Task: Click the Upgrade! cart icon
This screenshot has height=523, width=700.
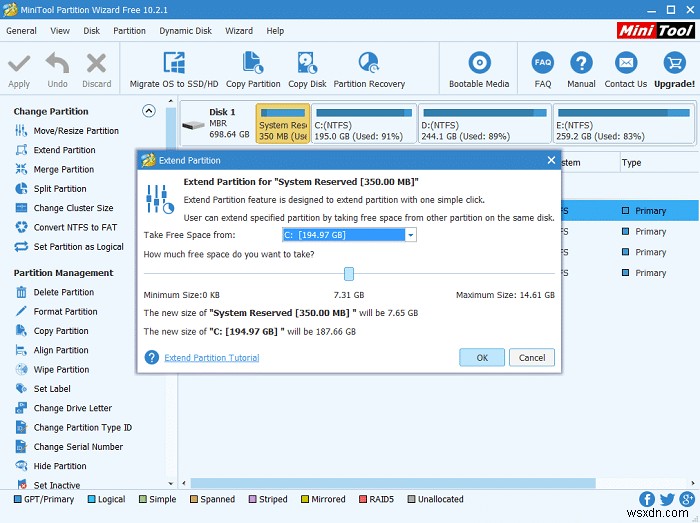Action: pos(674,63)
